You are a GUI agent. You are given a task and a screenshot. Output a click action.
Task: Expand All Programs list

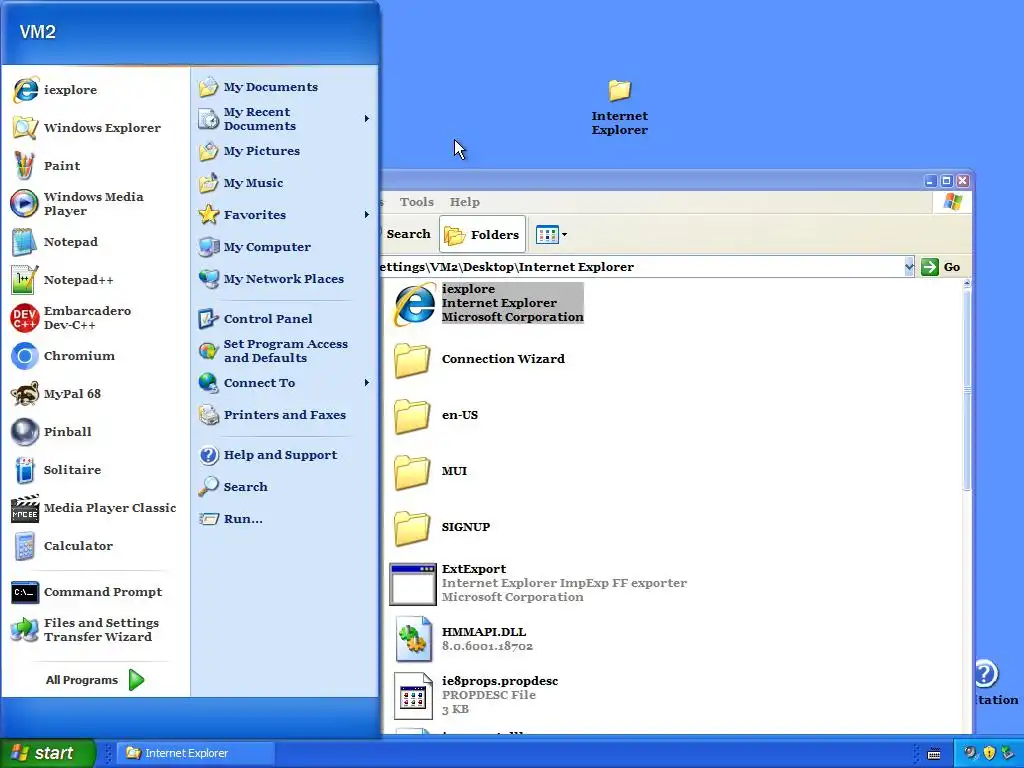pos(95,680)
